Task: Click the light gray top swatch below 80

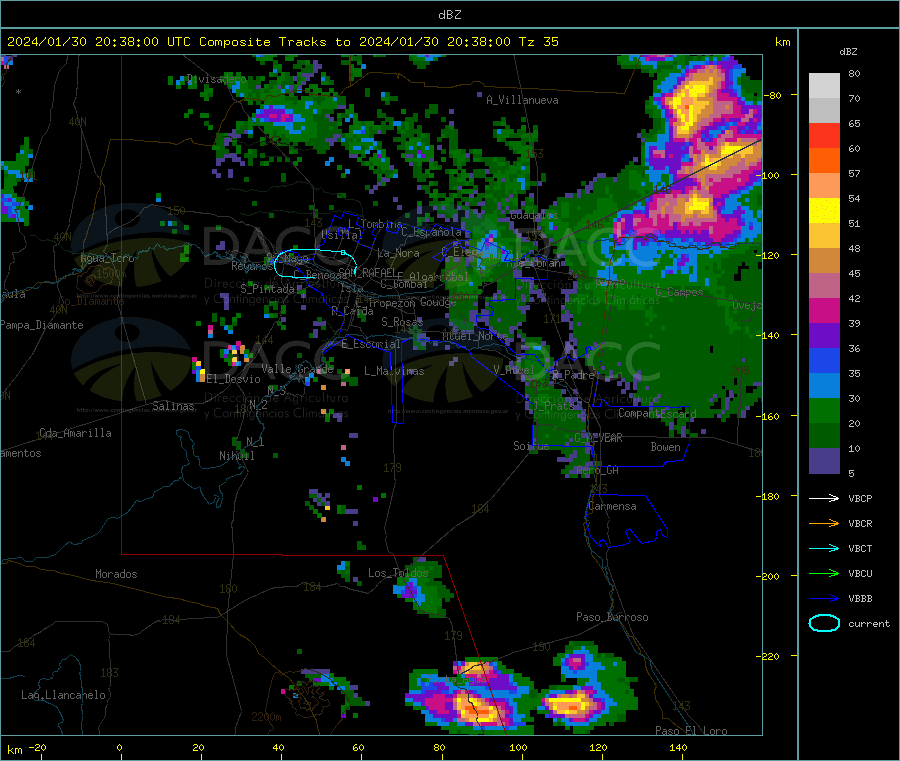Action: pyautogui.click(x=824, y=86)
